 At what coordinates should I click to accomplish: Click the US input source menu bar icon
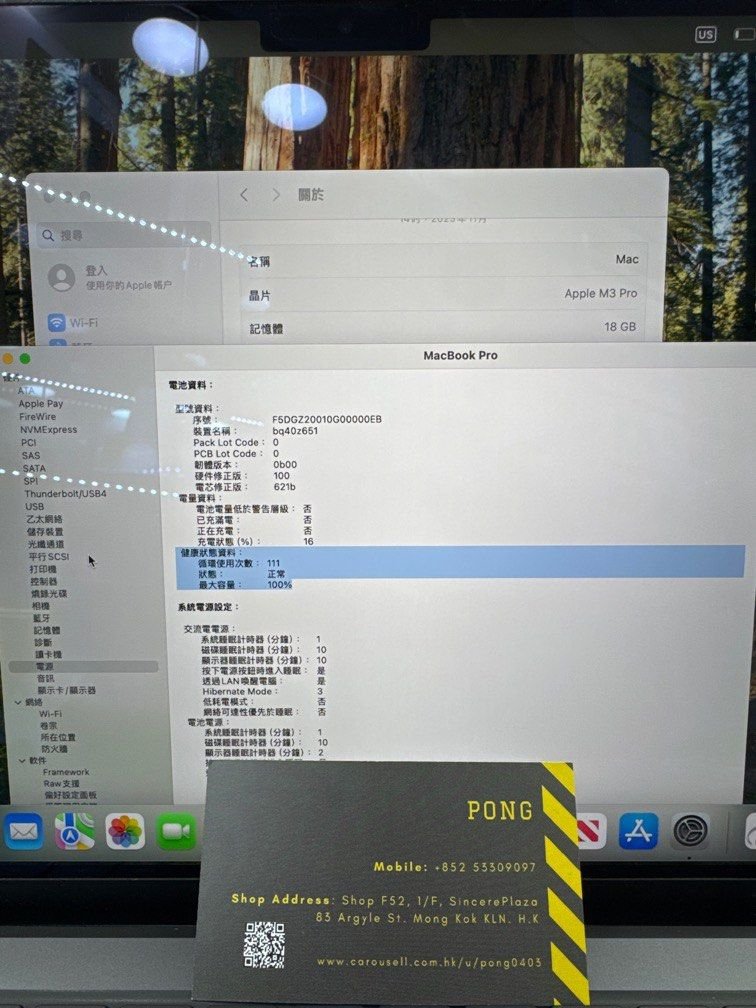click(x=705, y=35)
